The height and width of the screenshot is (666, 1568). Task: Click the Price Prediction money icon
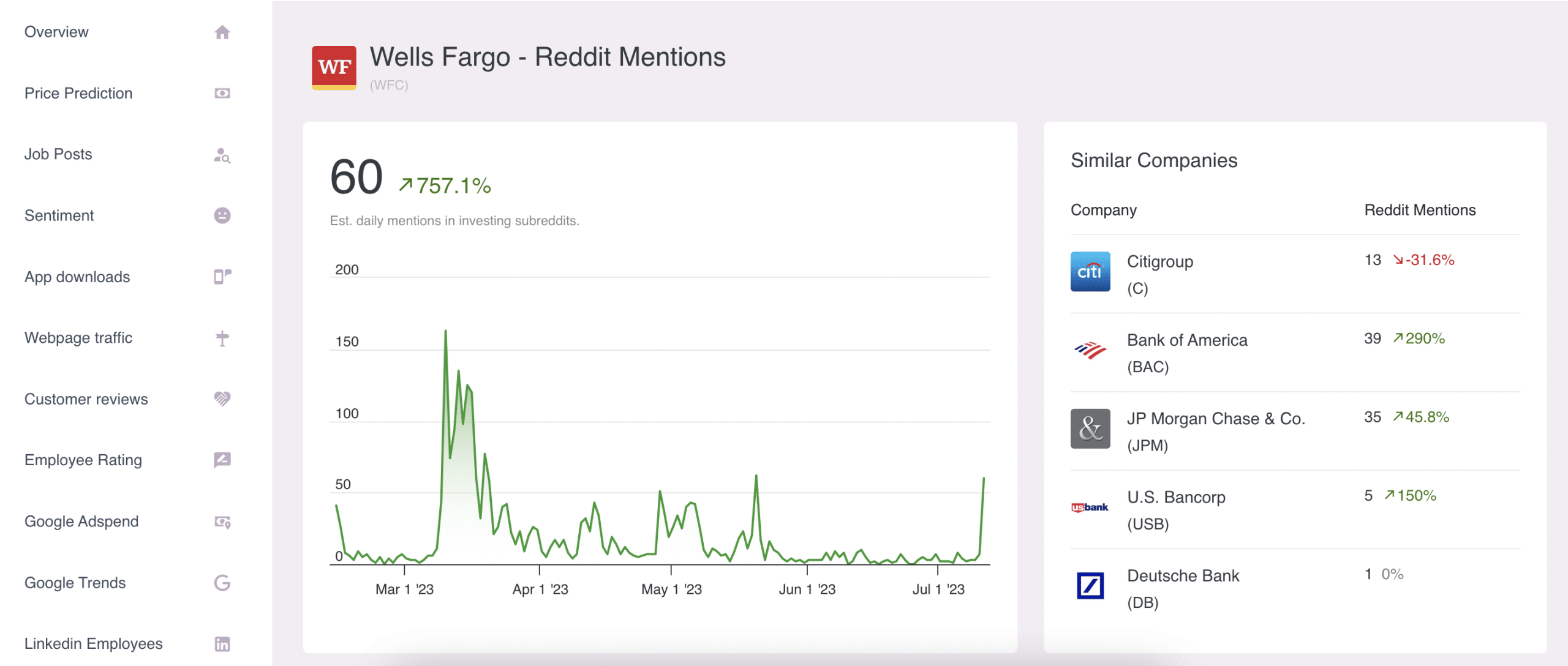click(x=222, y=93)
